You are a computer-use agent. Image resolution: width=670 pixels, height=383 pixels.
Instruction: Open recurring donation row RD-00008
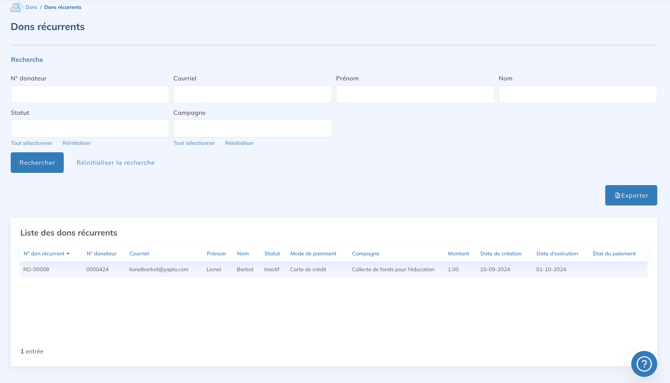[x=334, y=269]
